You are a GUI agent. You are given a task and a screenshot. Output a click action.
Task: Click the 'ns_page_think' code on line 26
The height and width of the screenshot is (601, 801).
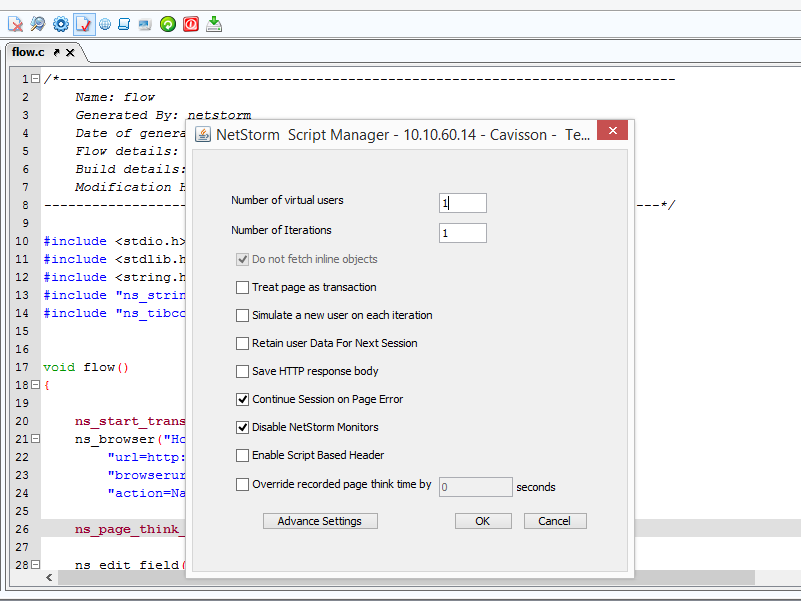coord(130,529)
